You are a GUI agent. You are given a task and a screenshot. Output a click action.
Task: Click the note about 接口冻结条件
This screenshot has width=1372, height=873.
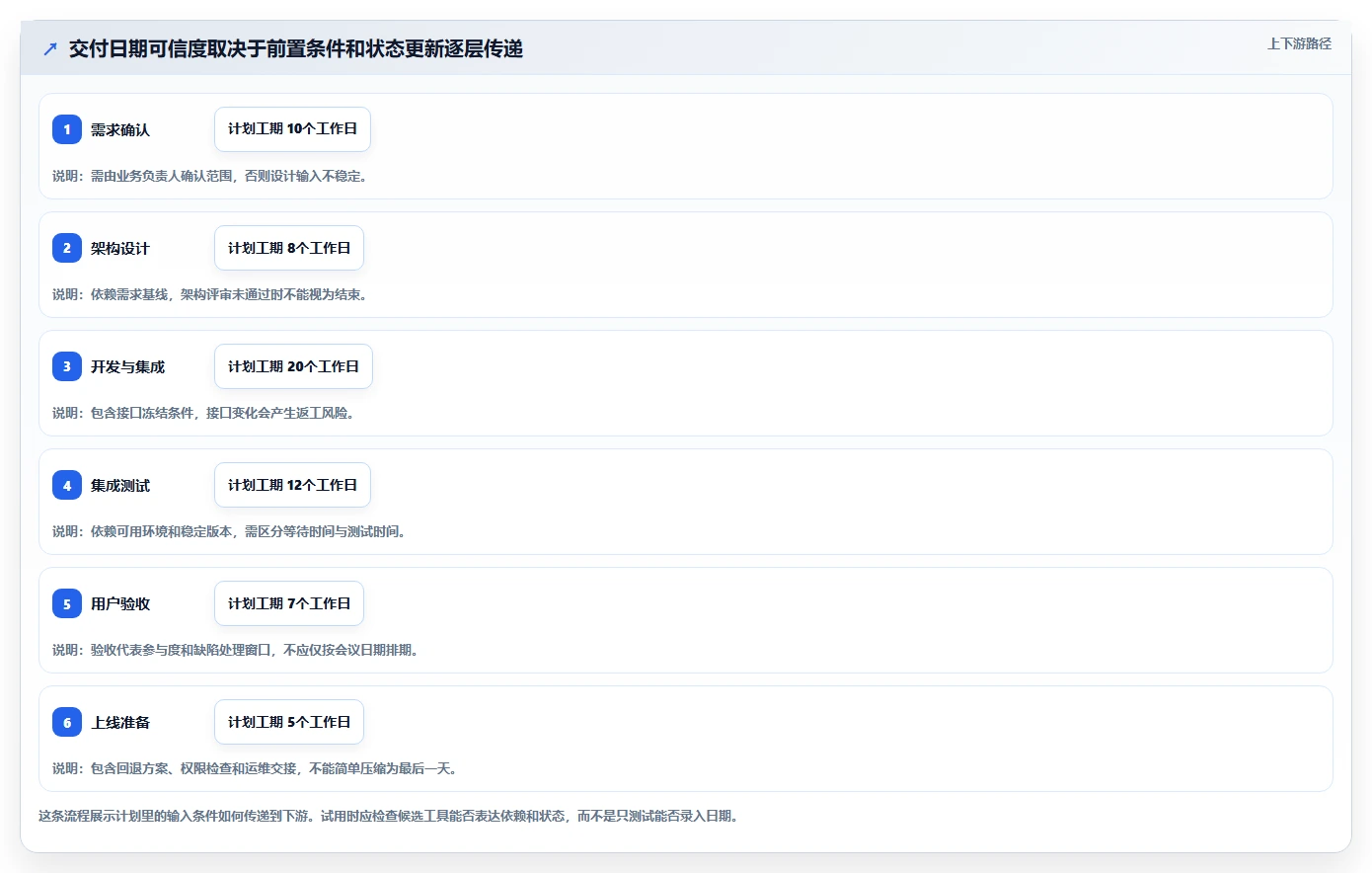203,413
